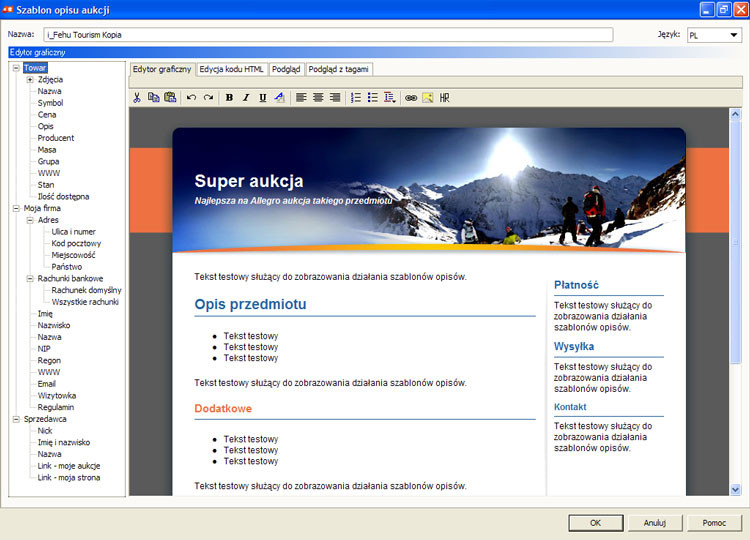Image resolution: width=750 pixels, height=540 pixels.
Task: Select Link - moje aukcje item
Action: pos(69,466)
